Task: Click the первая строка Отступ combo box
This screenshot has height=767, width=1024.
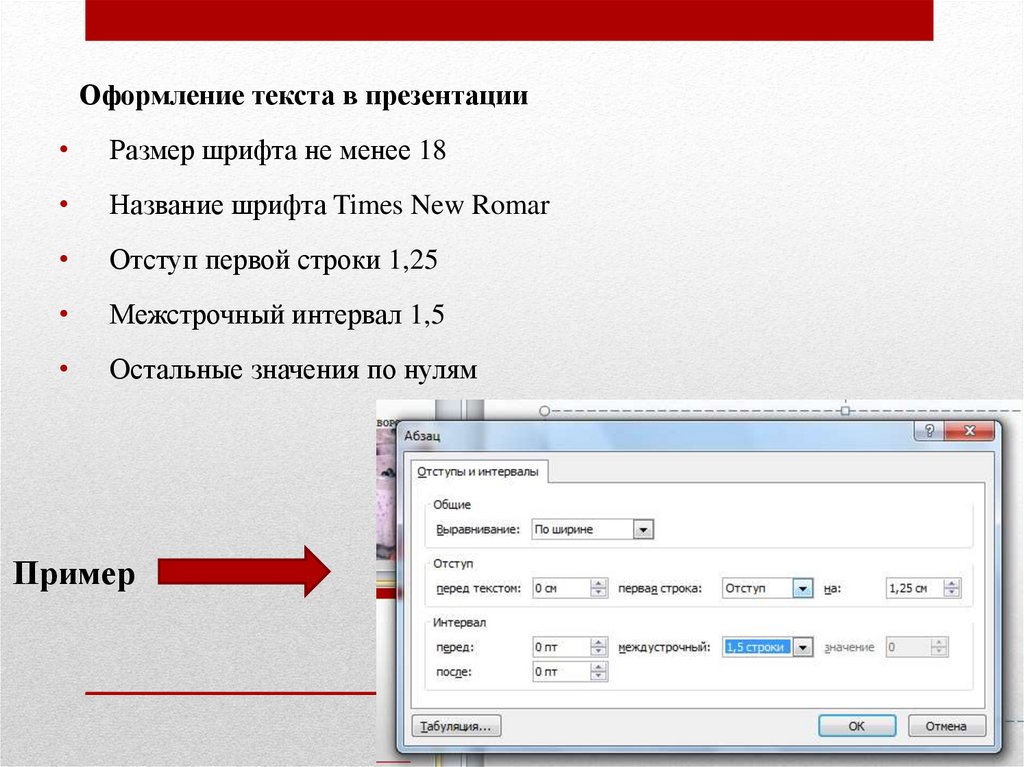Action: coord(767,588)
